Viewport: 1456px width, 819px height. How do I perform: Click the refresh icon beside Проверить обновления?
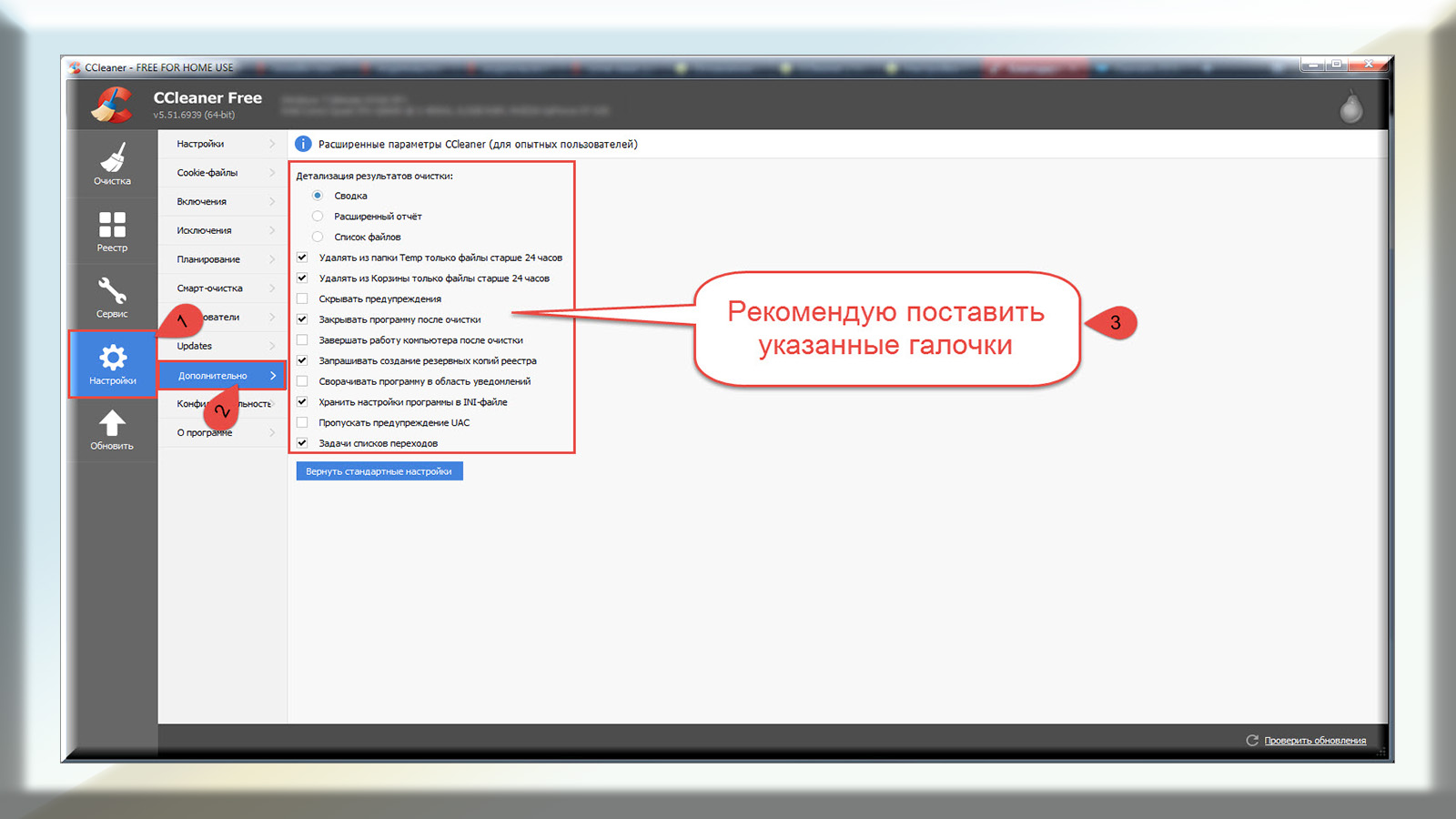click(1252, 741)
